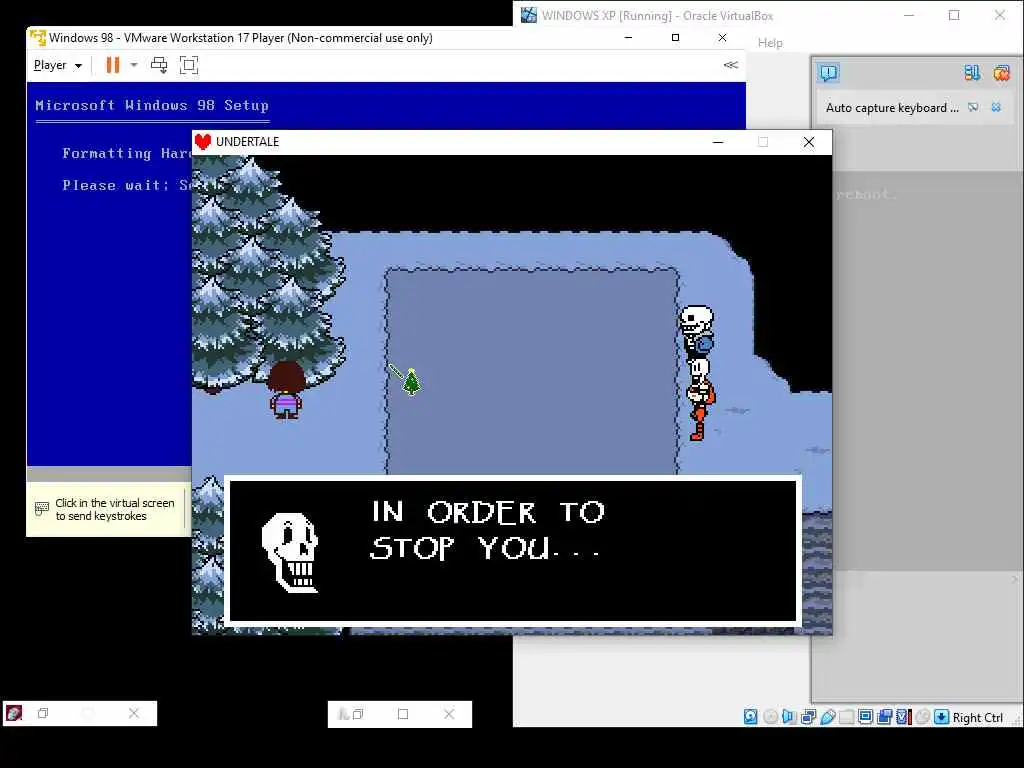Click the orange clear-all notifications icon

pyautogui.click(x=1001, y=72)
